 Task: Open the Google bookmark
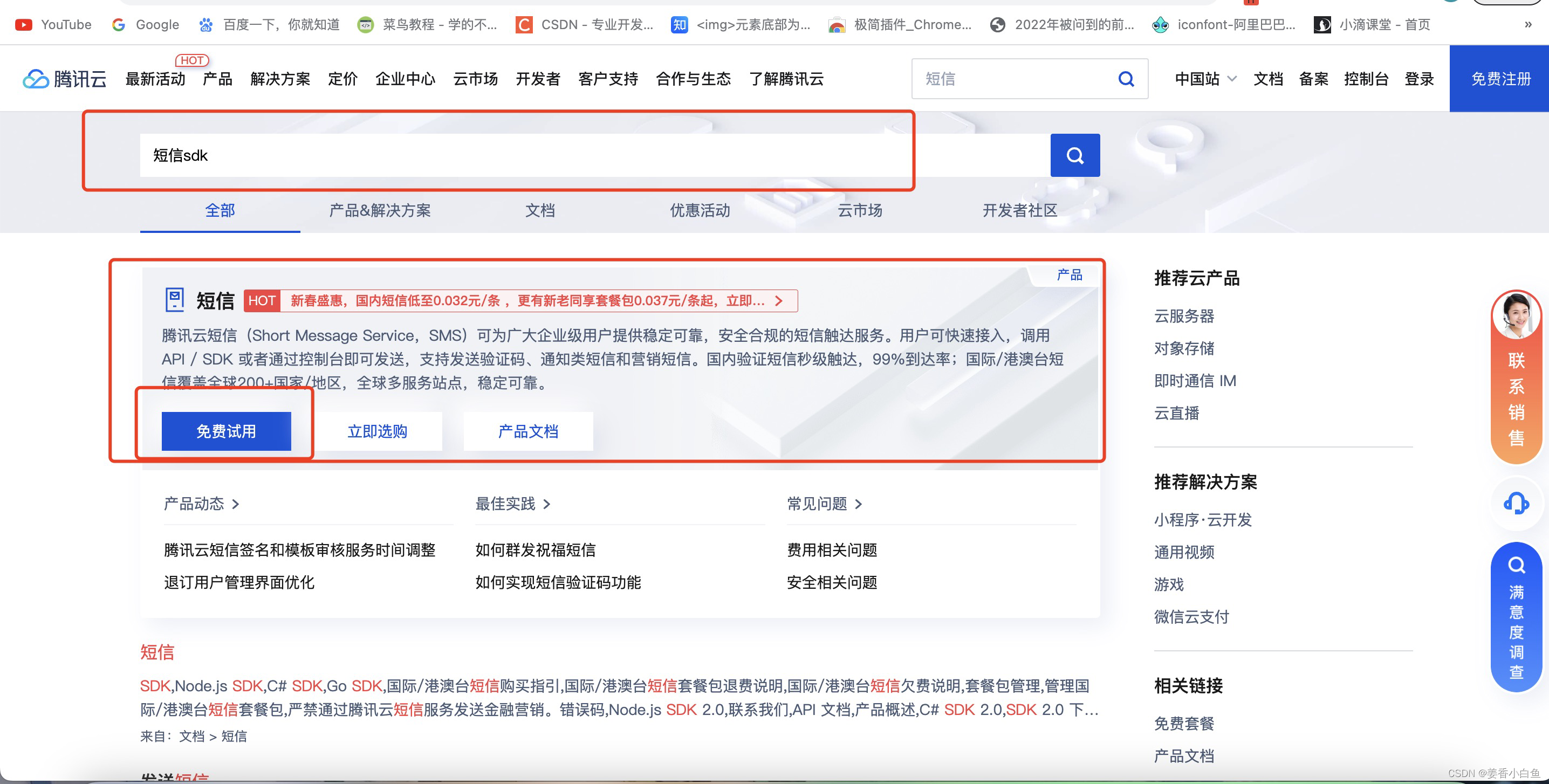pos(146,25)
